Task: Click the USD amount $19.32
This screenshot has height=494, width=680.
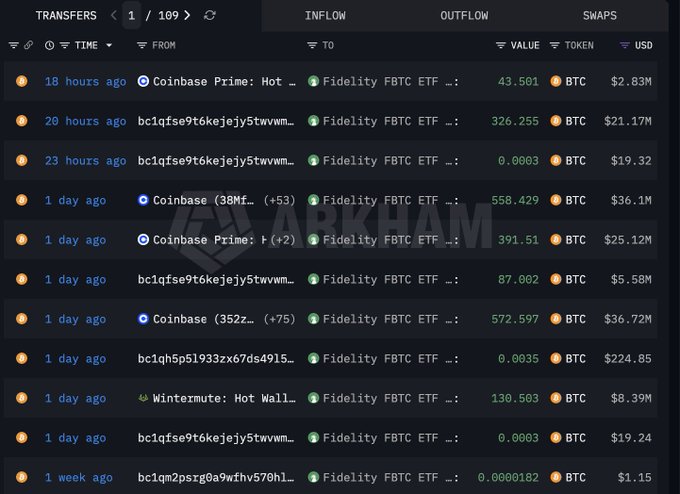Action: click(x=631, y=161)
